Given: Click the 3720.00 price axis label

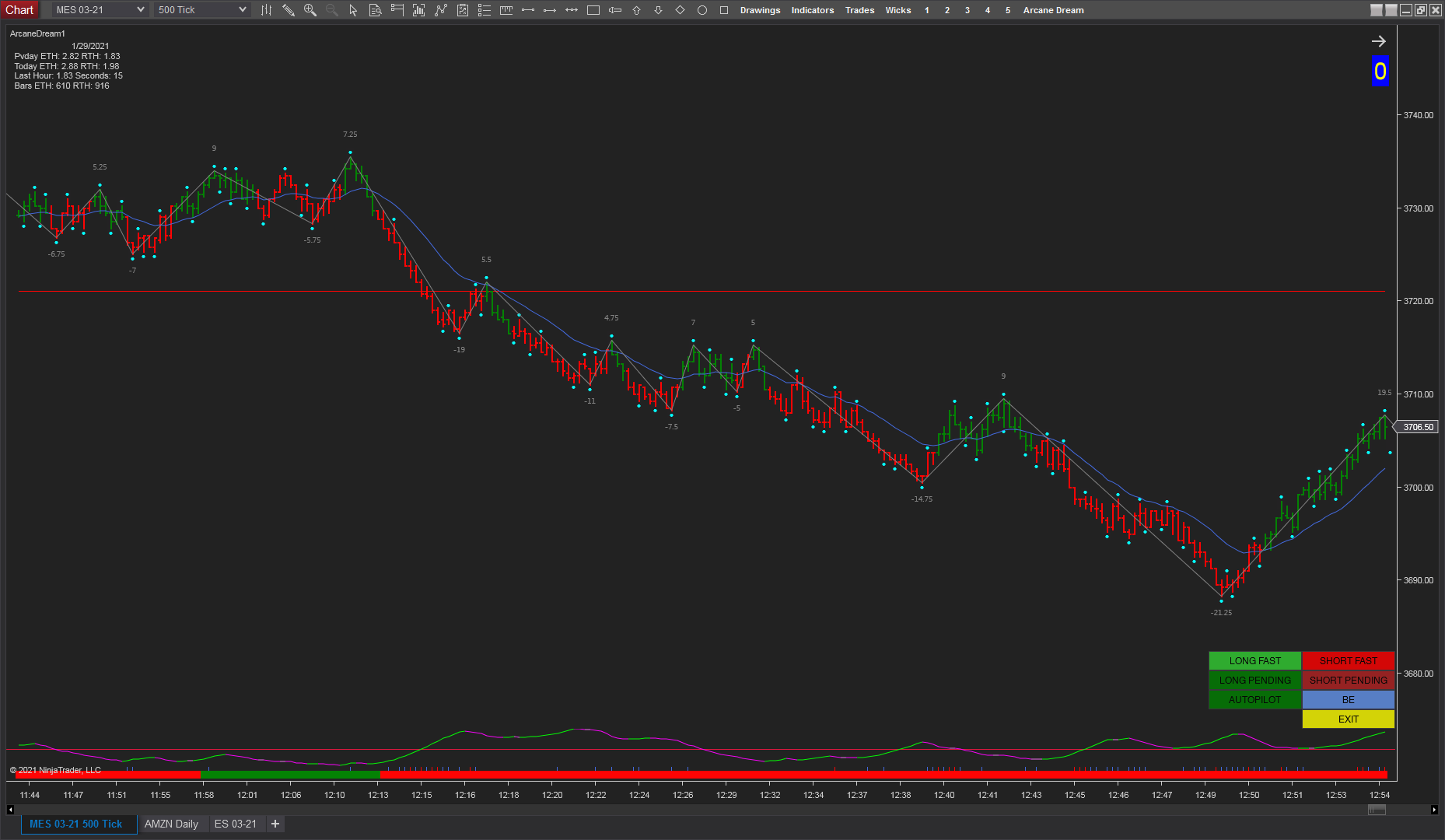Looking at the screenshot, I should [1418, 301].
